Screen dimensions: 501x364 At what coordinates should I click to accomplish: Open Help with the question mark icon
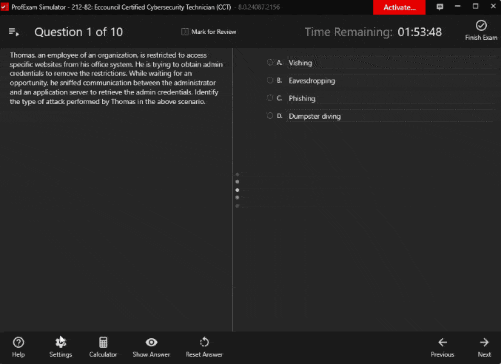(18, 342)
